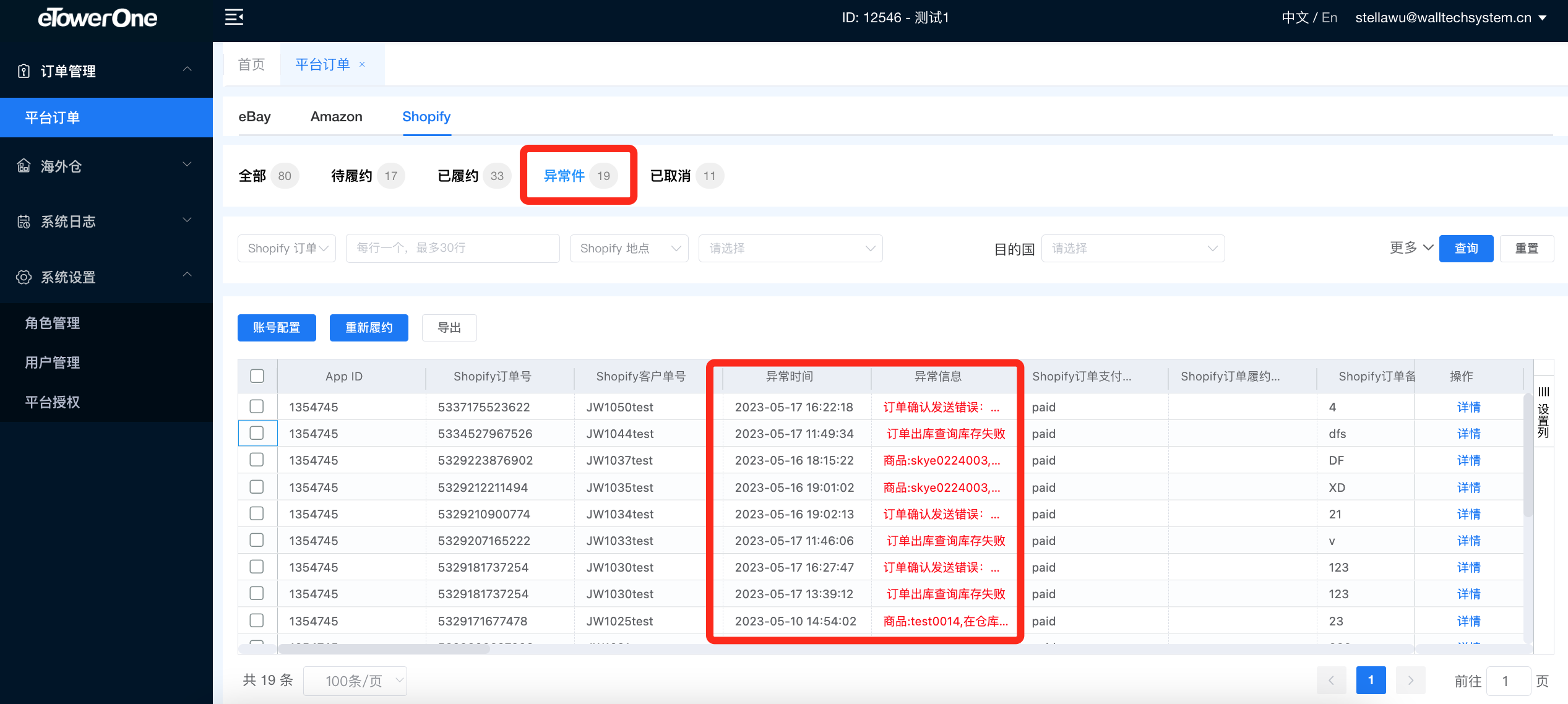Switch language via 中文 / En
The image size is (1568, 704).
(x=1309, y=17)
